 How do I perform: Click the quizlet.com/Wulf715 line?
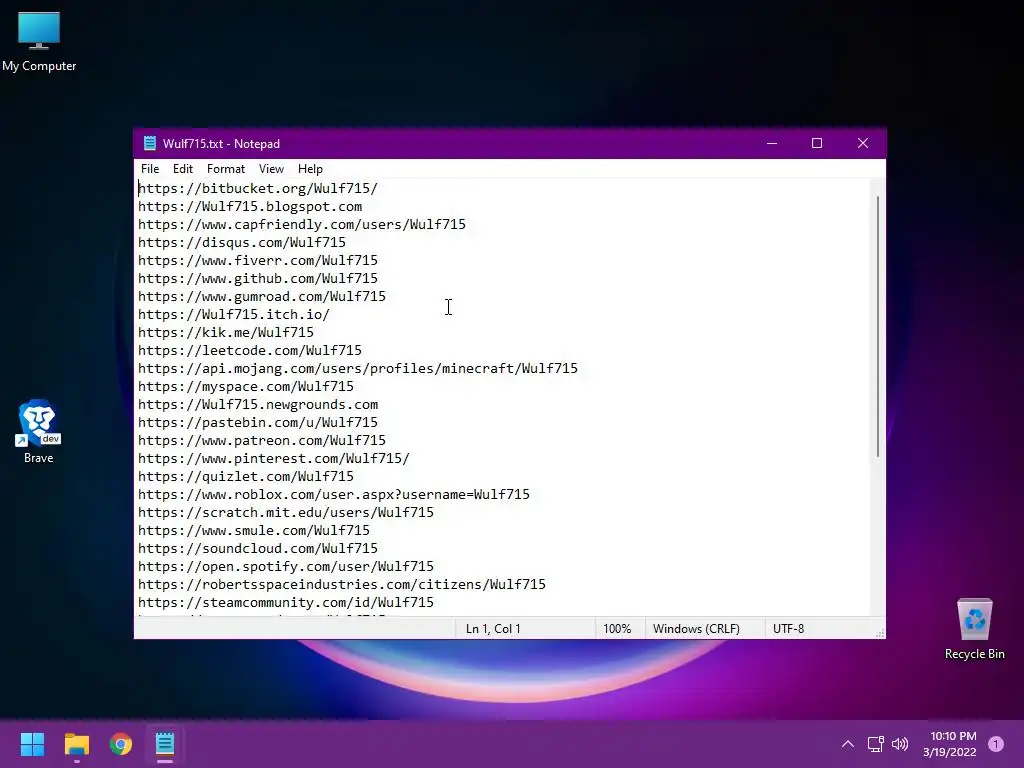246,476
